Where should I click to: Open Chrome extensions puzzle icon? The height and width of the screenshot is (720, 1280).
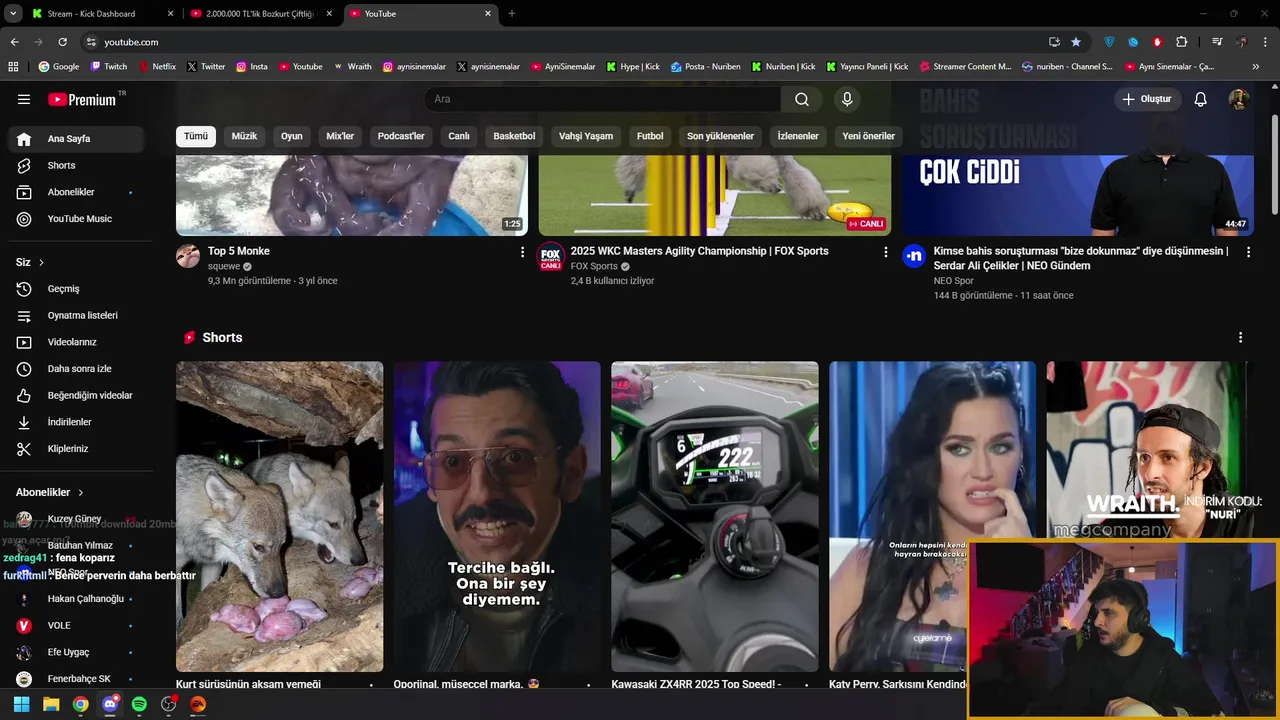[x=1181, y=42]
